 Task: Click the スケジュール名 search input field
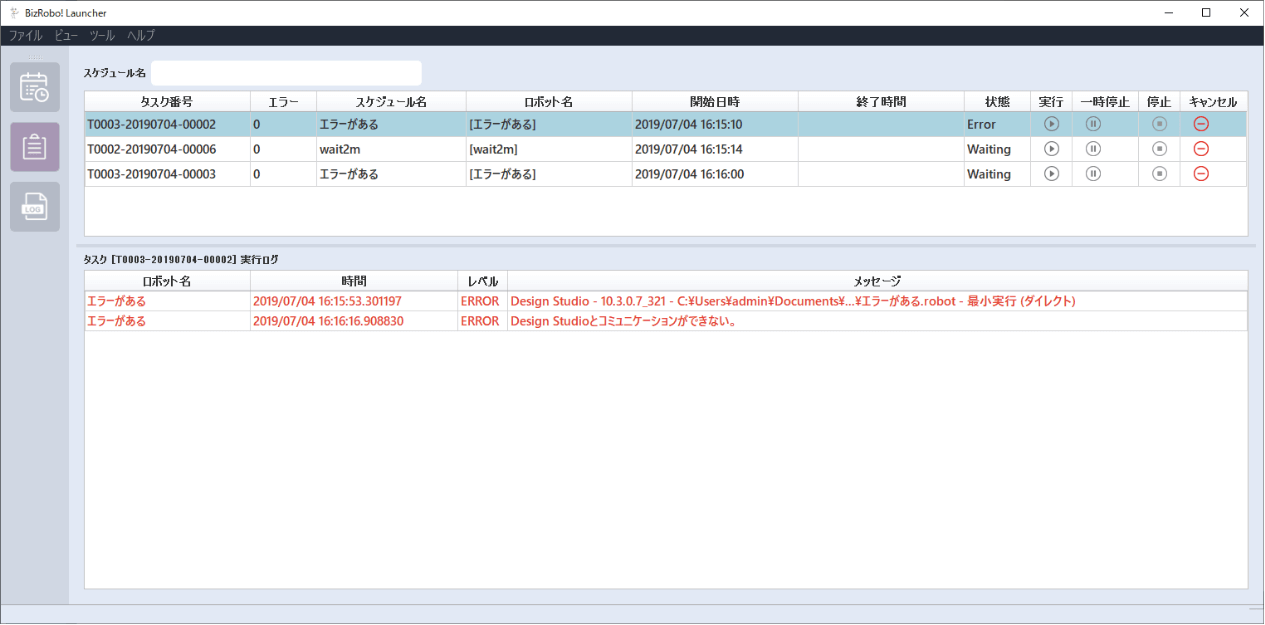pyautogui.click(x=286, y=73)
